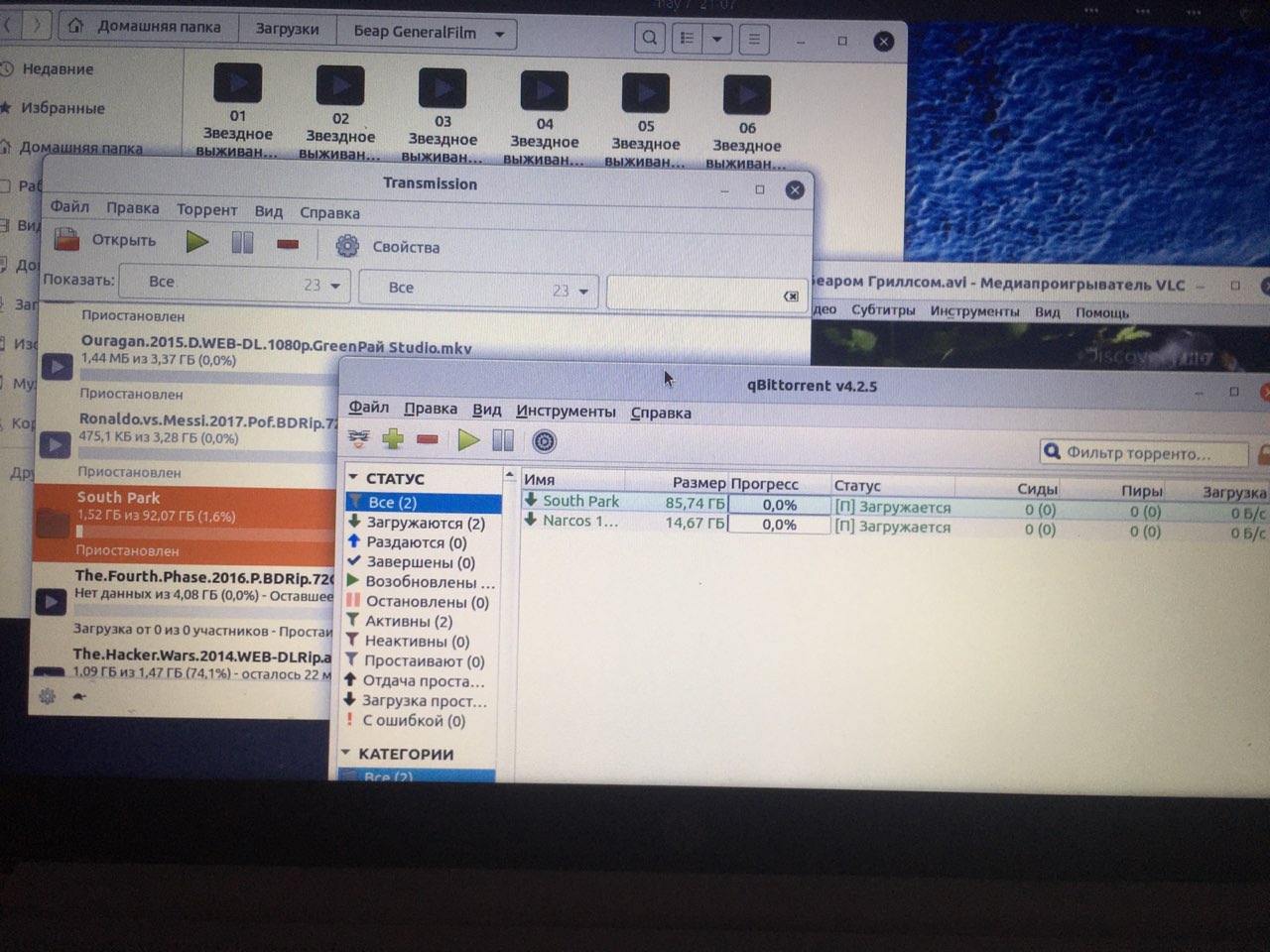Open VLC Субтитры menu
Viewport: 1270px width, 952px height.
tap(883, 310)
